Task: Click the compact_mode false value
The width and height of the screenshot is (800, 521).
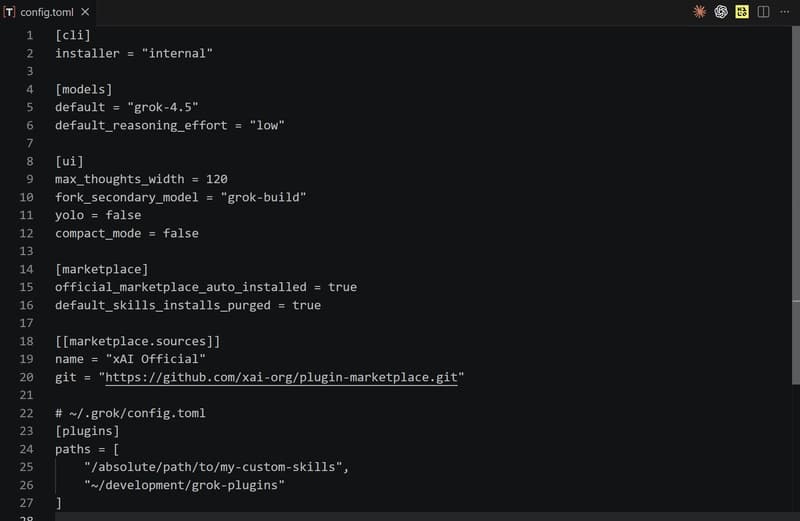Action: (181, 233)
